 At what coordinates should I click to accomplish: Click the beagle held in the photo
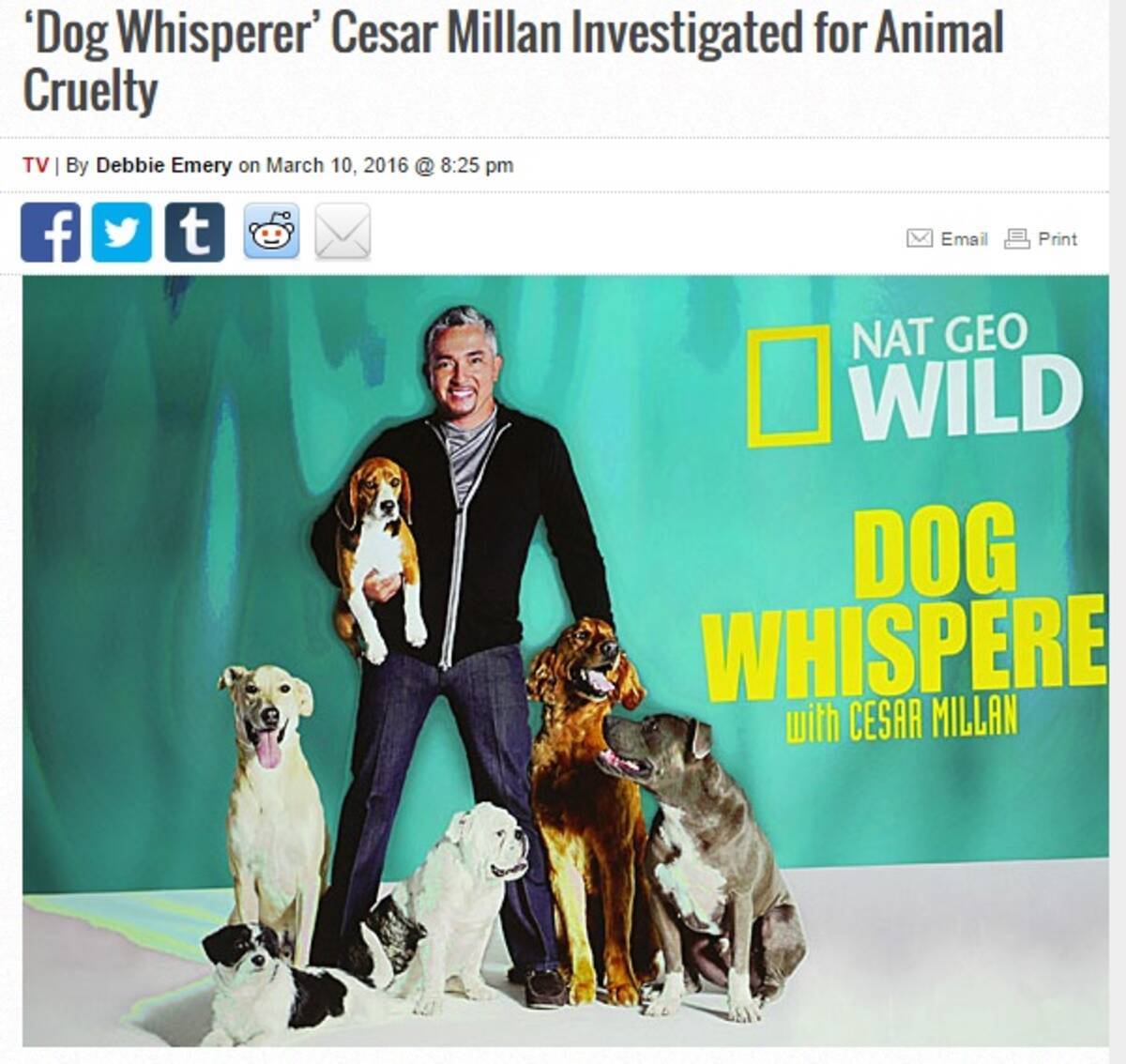(379, 555)
